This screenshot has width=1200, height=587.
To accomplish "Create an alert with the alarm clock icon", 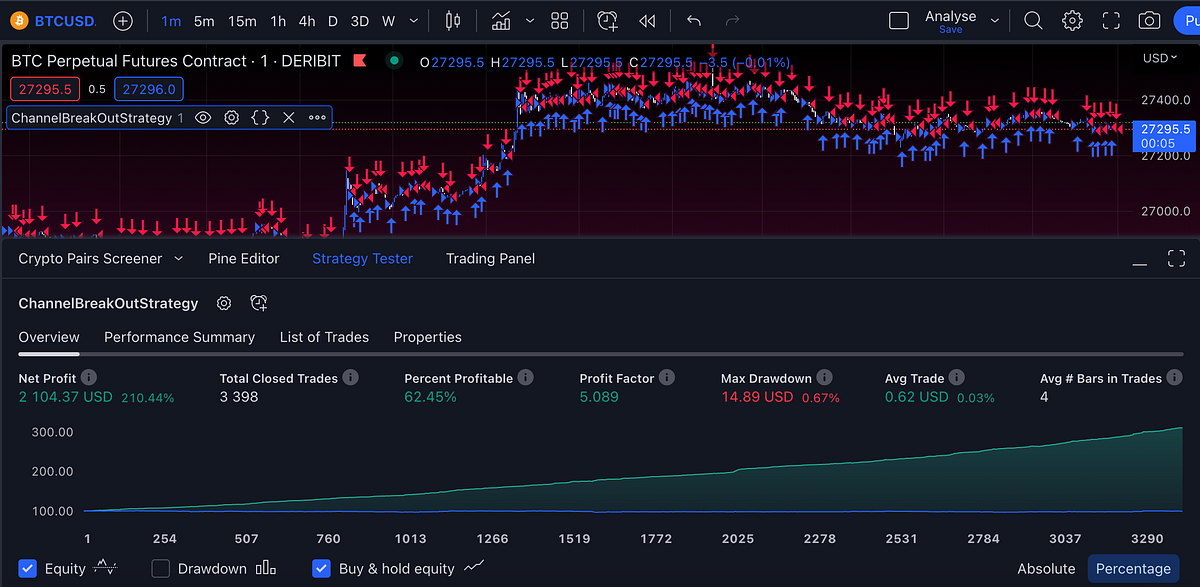I will pos(607,20).
